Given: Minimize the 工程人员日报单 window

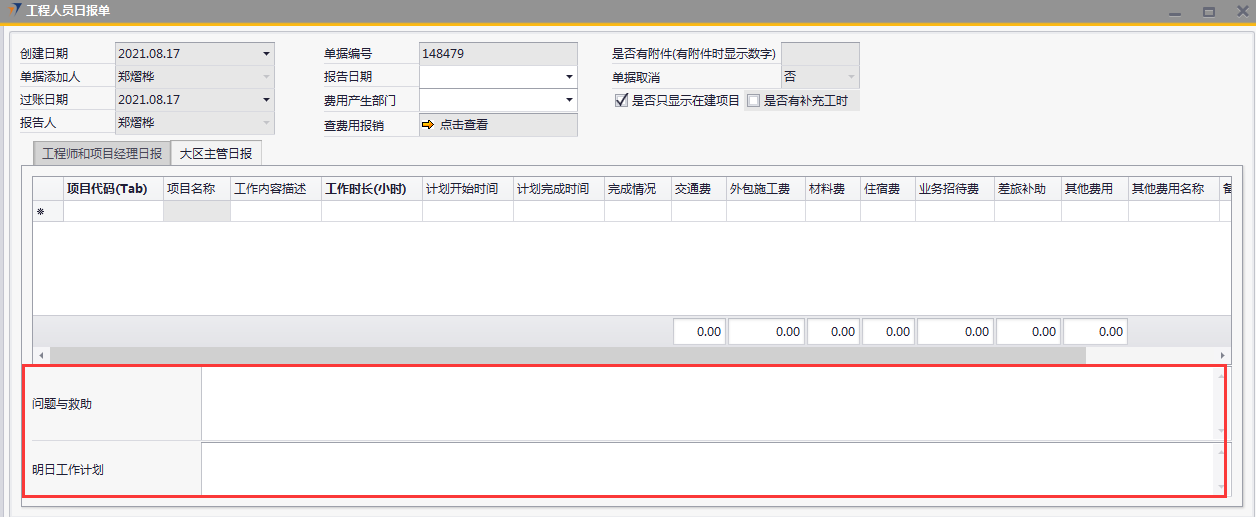Looking at the screenshot, I should click(1176, 12).
